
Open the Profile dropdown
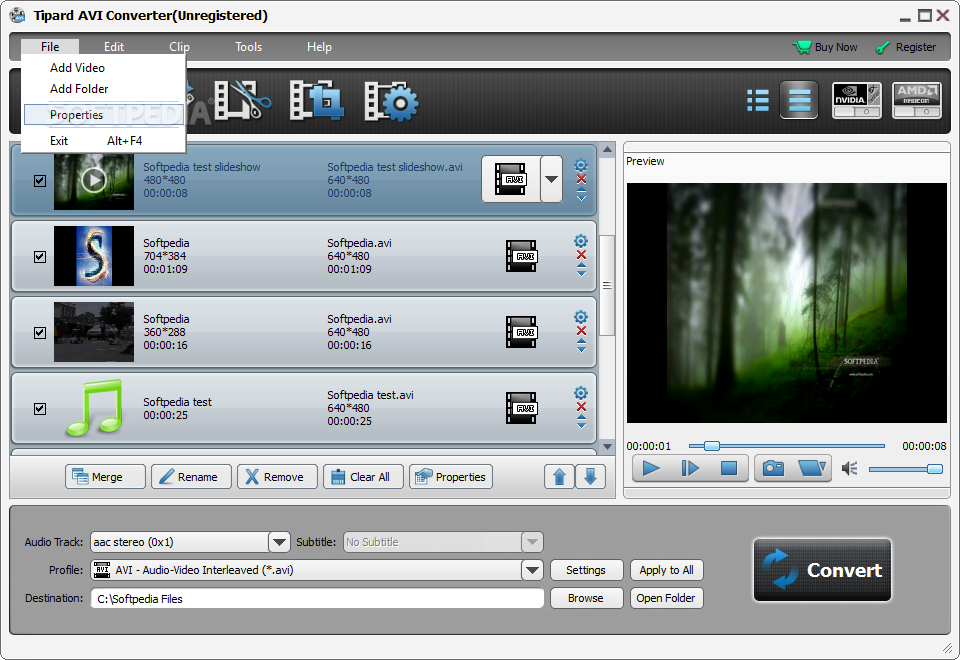532,570
